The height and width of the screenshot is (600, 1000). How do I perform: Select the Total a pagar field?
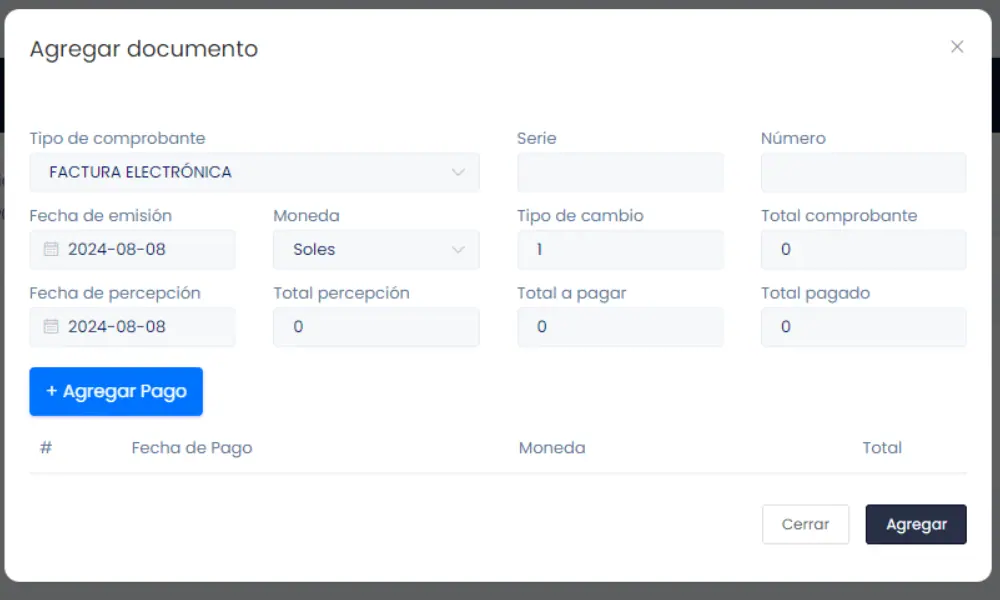pyautogui.click(x=620, y=326)
